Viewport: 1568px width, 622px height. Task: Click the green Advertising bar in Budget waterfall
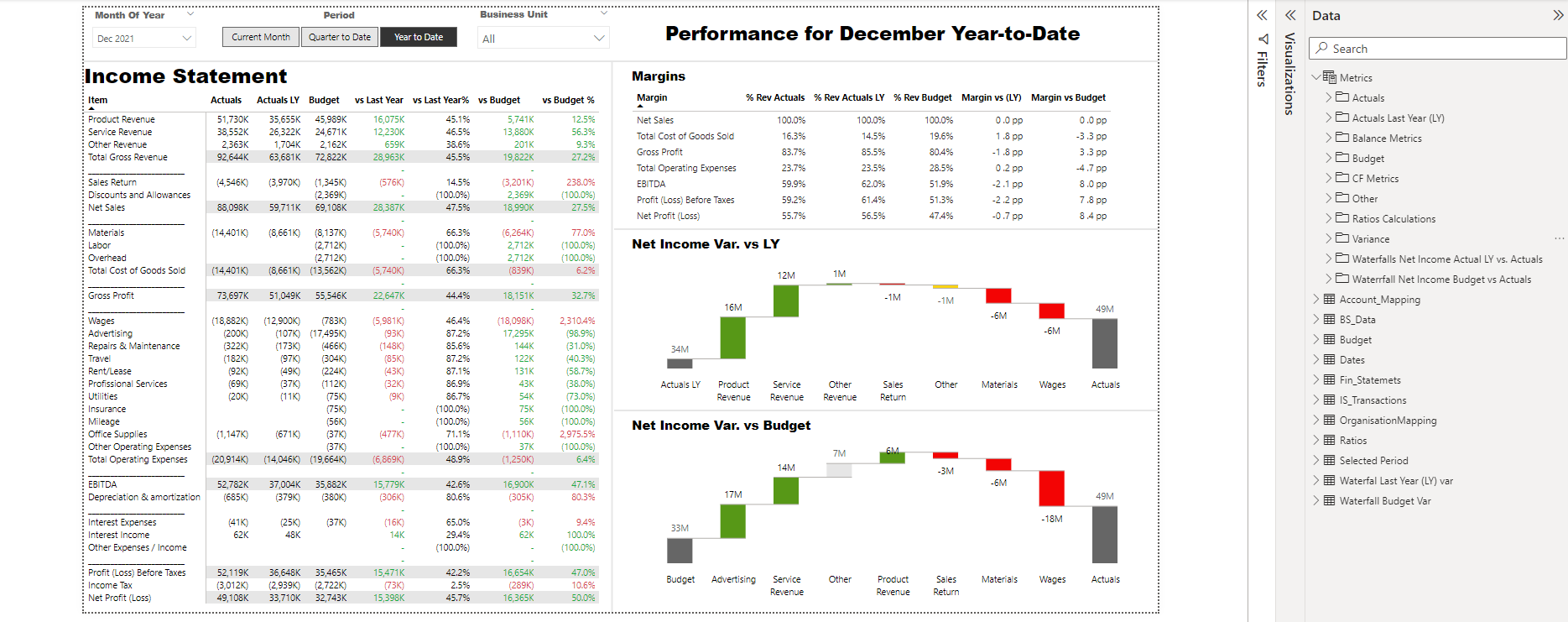coord(733,520)
